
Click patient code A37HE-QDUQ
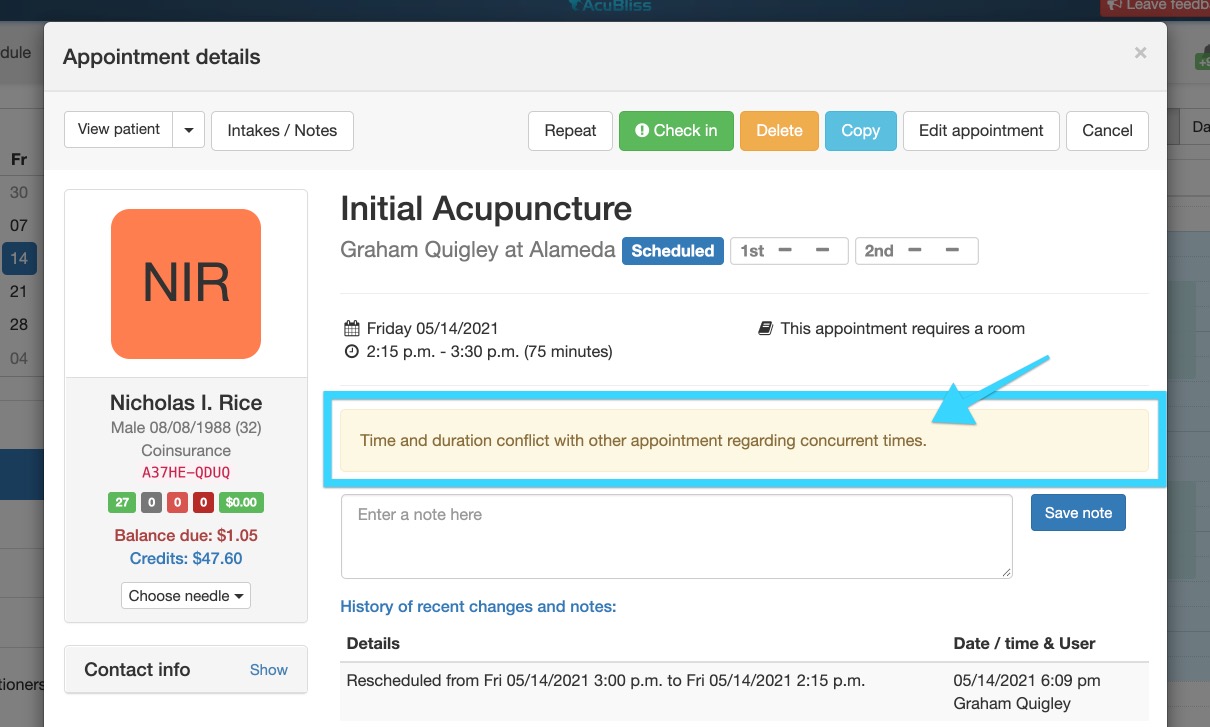(x=186, y=472)
